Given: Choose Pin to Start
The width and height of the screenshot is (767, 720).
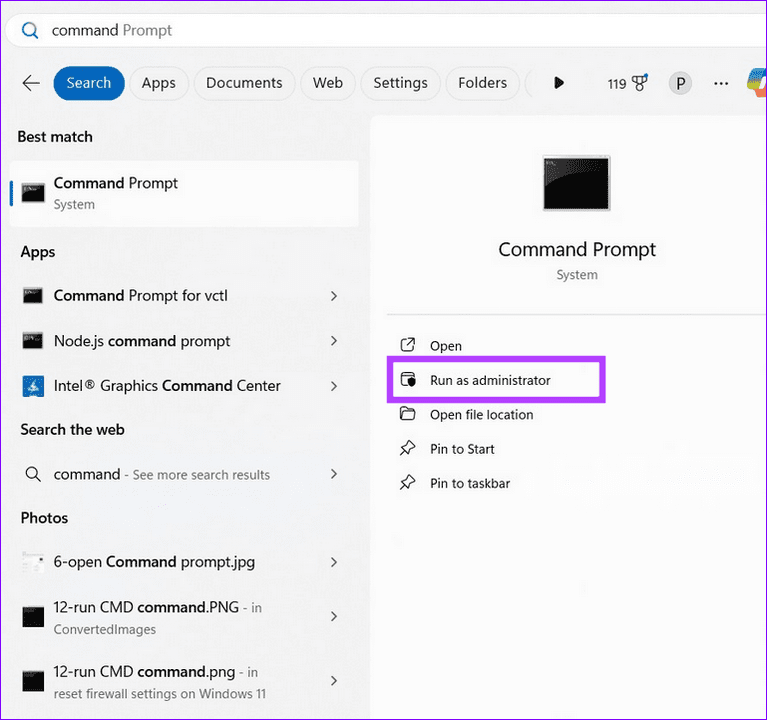Looking at the screenshot, I should [462, 449].
